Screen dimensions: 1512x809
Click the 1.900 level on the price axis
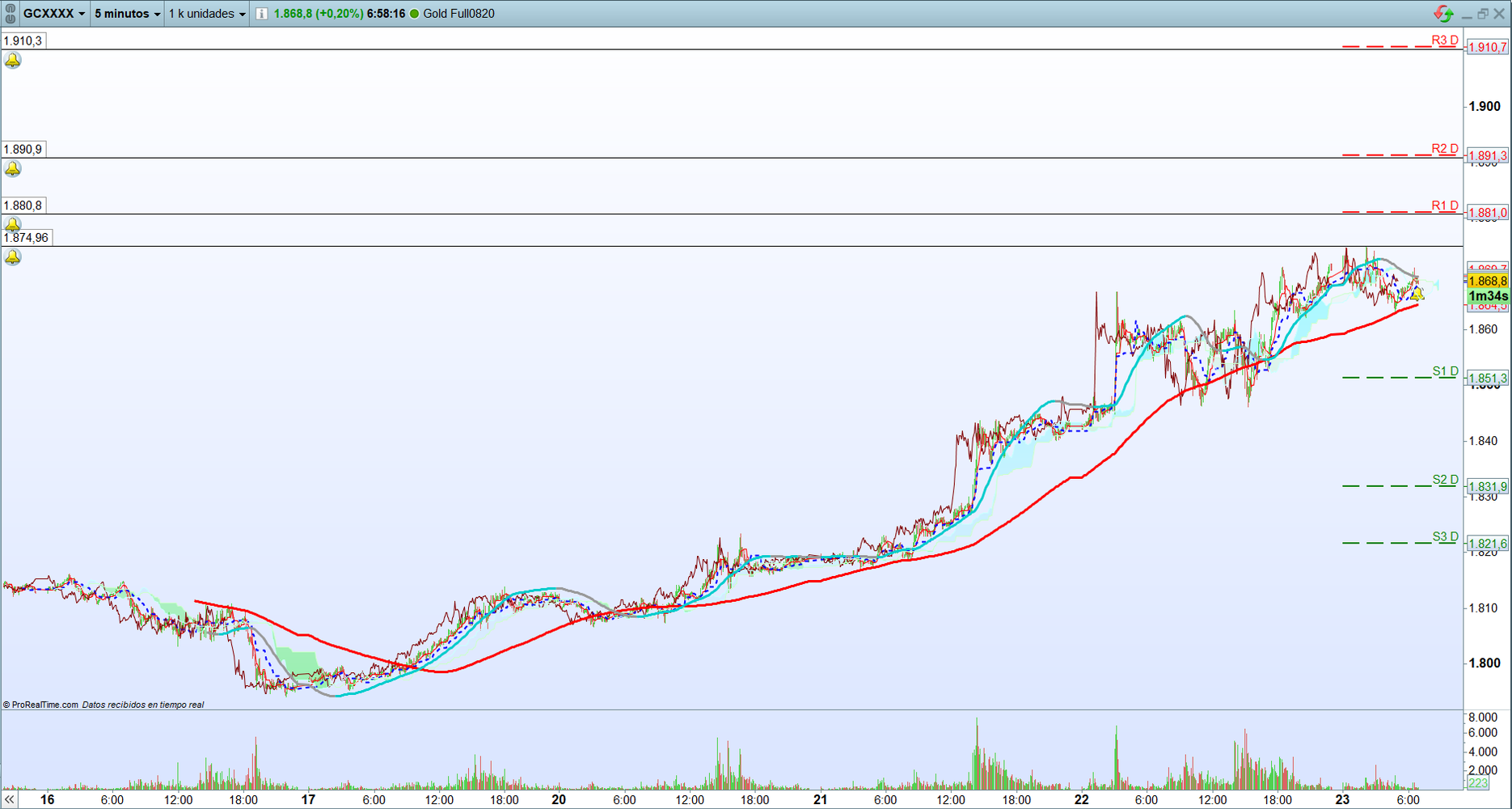tap(1485, 106)
